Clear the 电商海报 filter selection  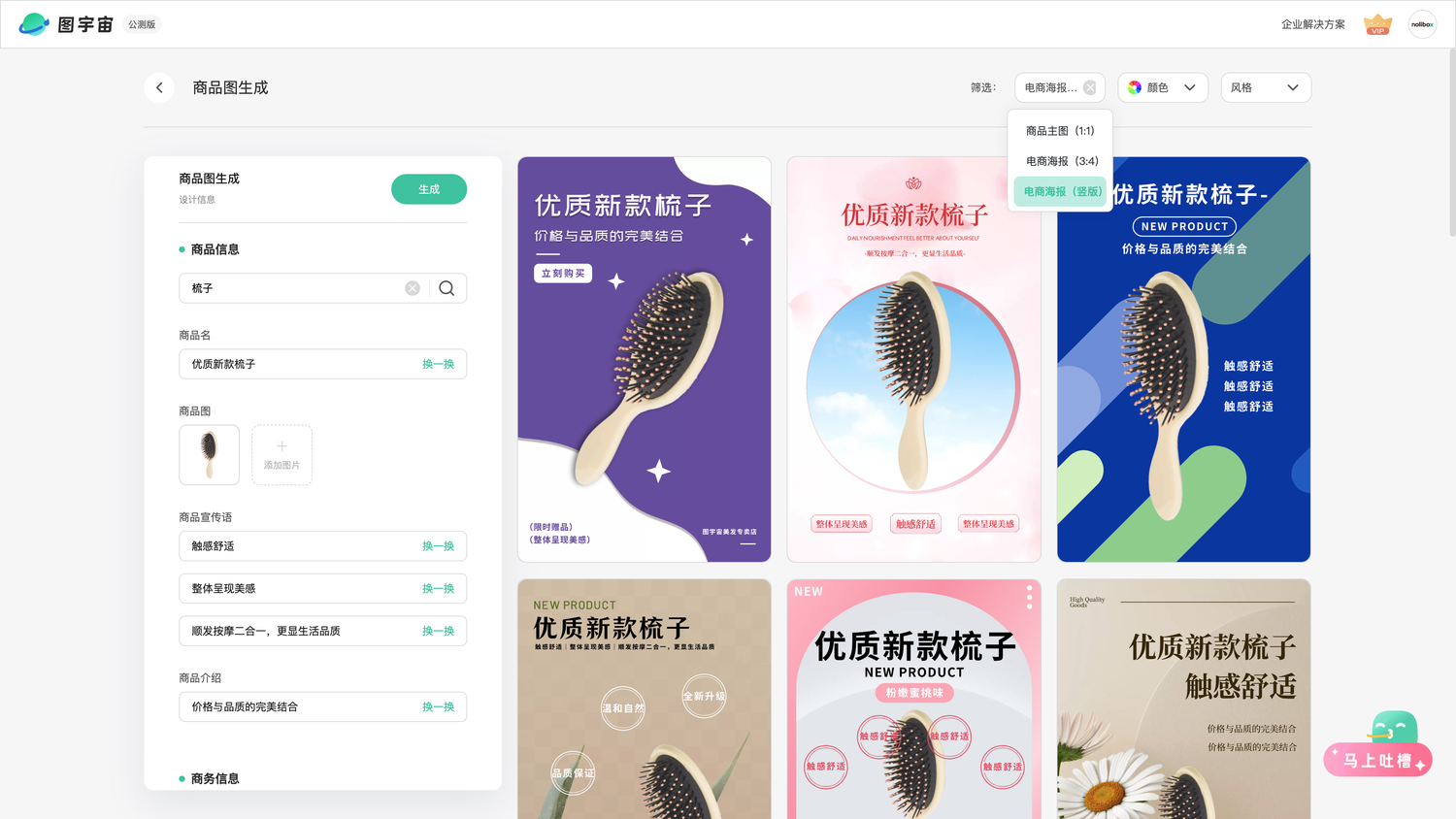coord(1090,87)
